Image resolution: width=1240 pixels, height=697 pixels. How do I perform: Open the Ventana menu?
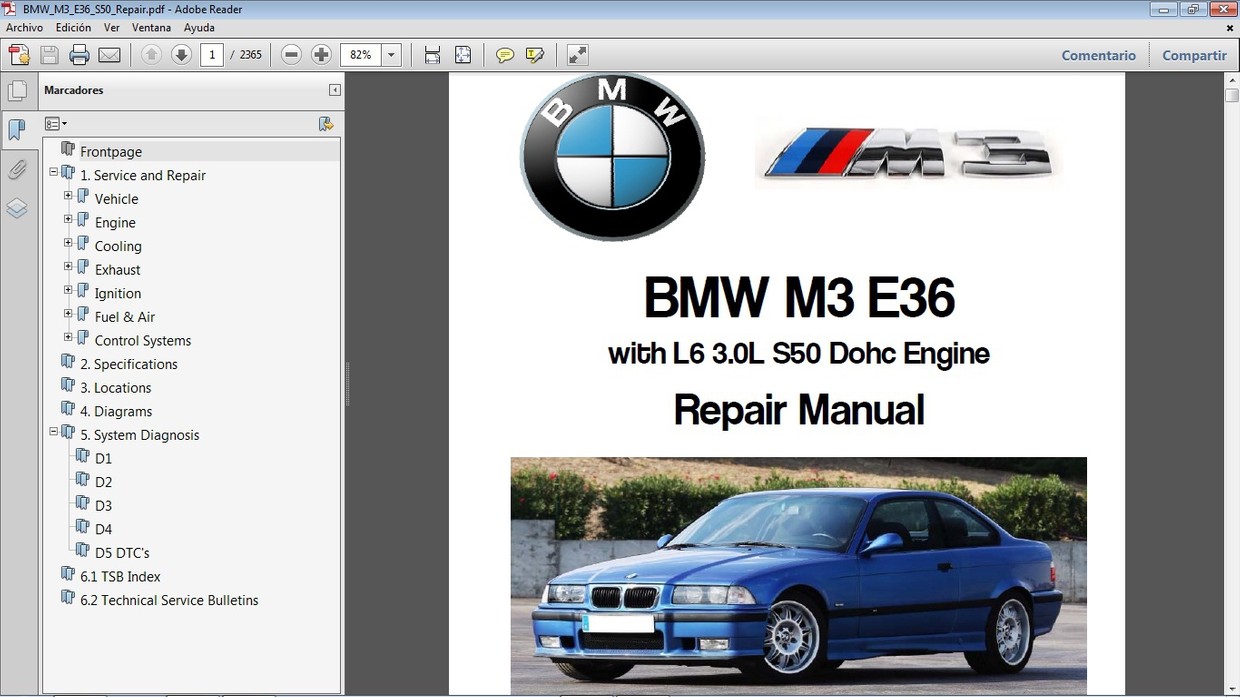[151, 28]
